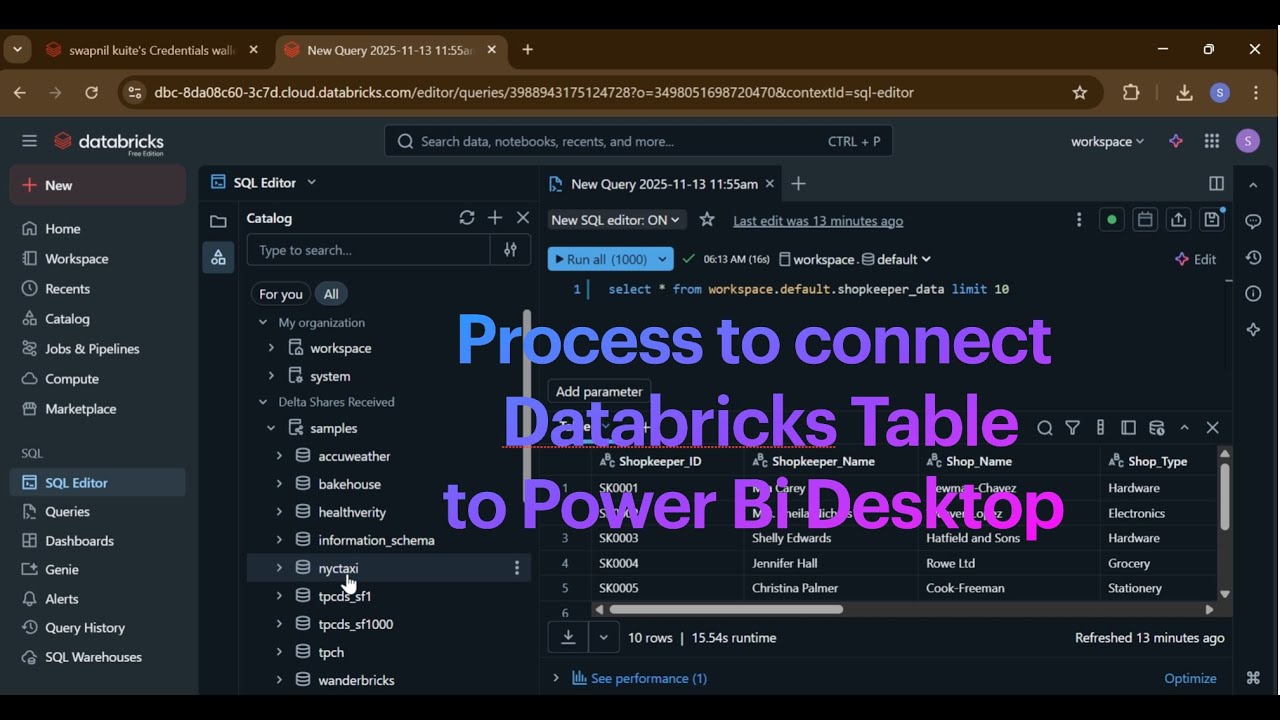The width and height of the screenshot is (1280, 720).
Task: Close the Catalog panel
Action: pyautogui.click(x=523, y=218)
